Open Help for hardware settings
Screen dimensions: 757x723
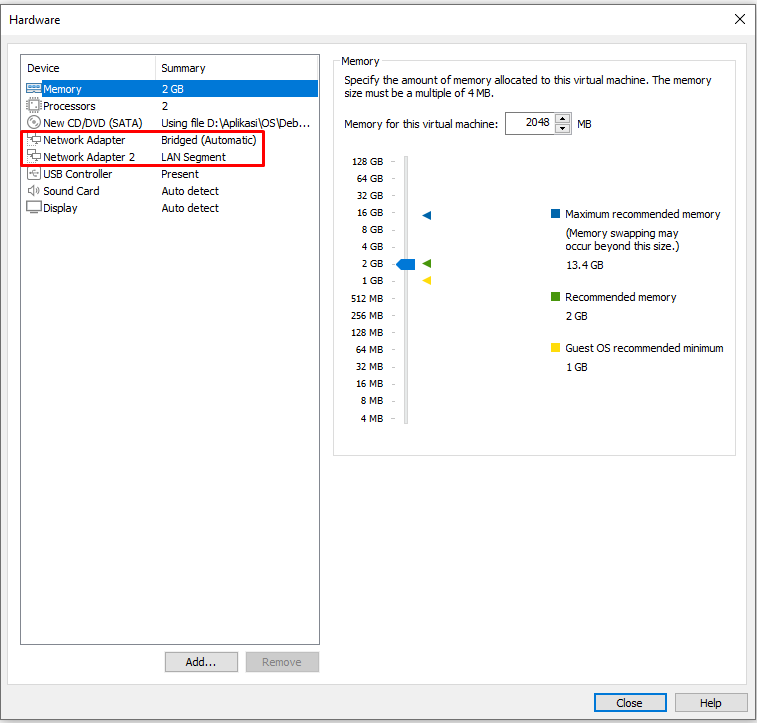coord(711,702)
